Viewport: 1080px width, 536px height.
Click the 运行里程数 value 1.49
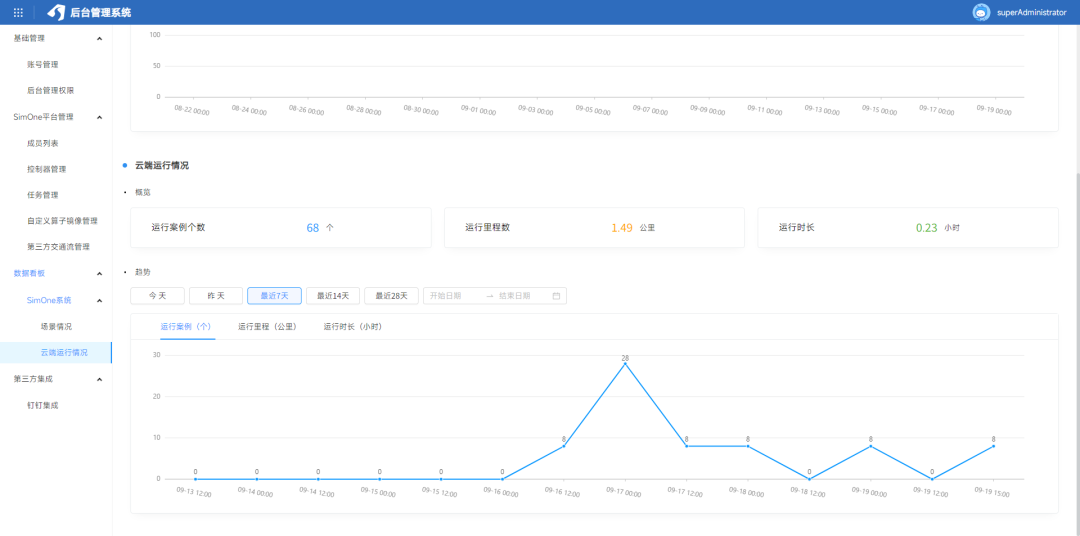pyautogui.click(x=622, y=228)
